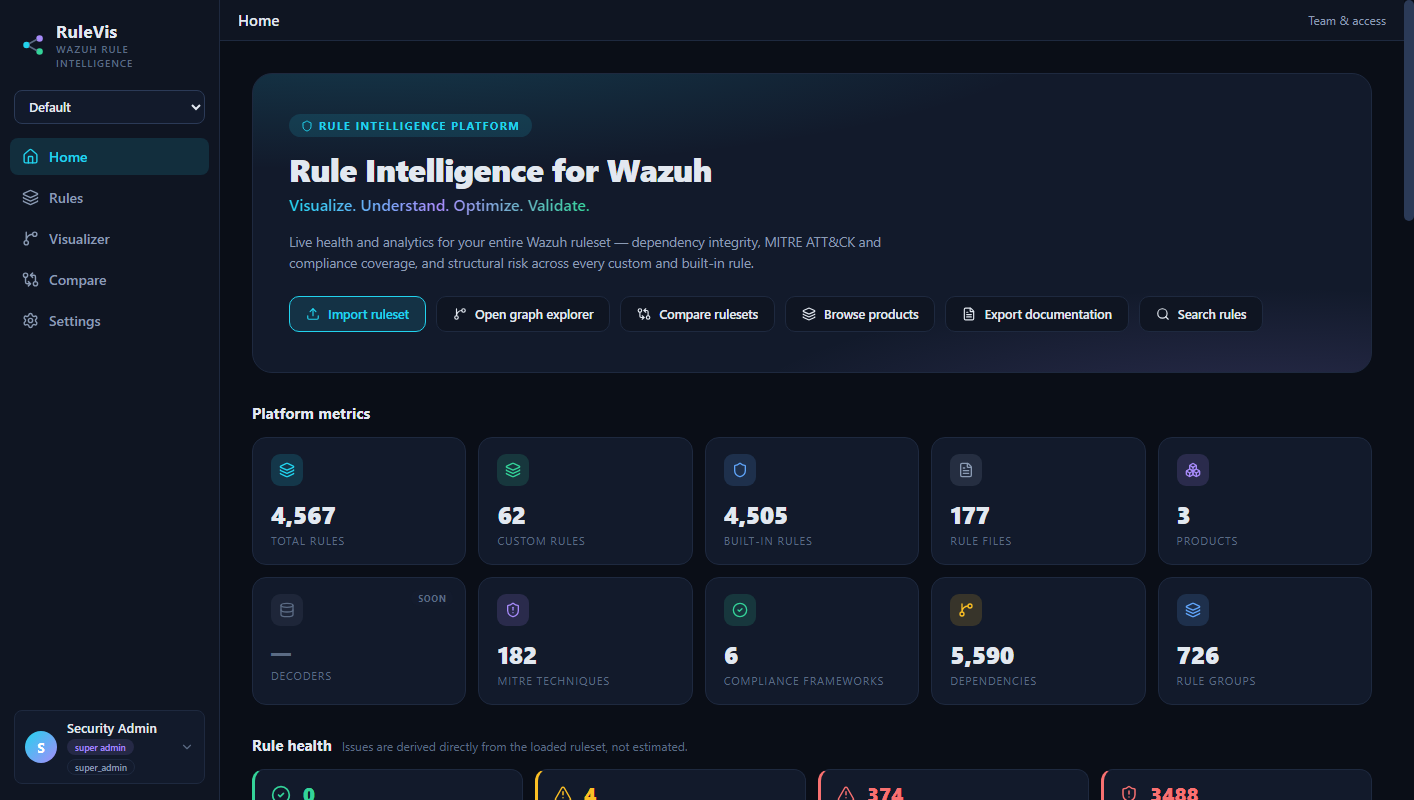This screenshot has height=800, width=1414.
Task: Open the Rules sidebar item
Action: coord(109,198)
